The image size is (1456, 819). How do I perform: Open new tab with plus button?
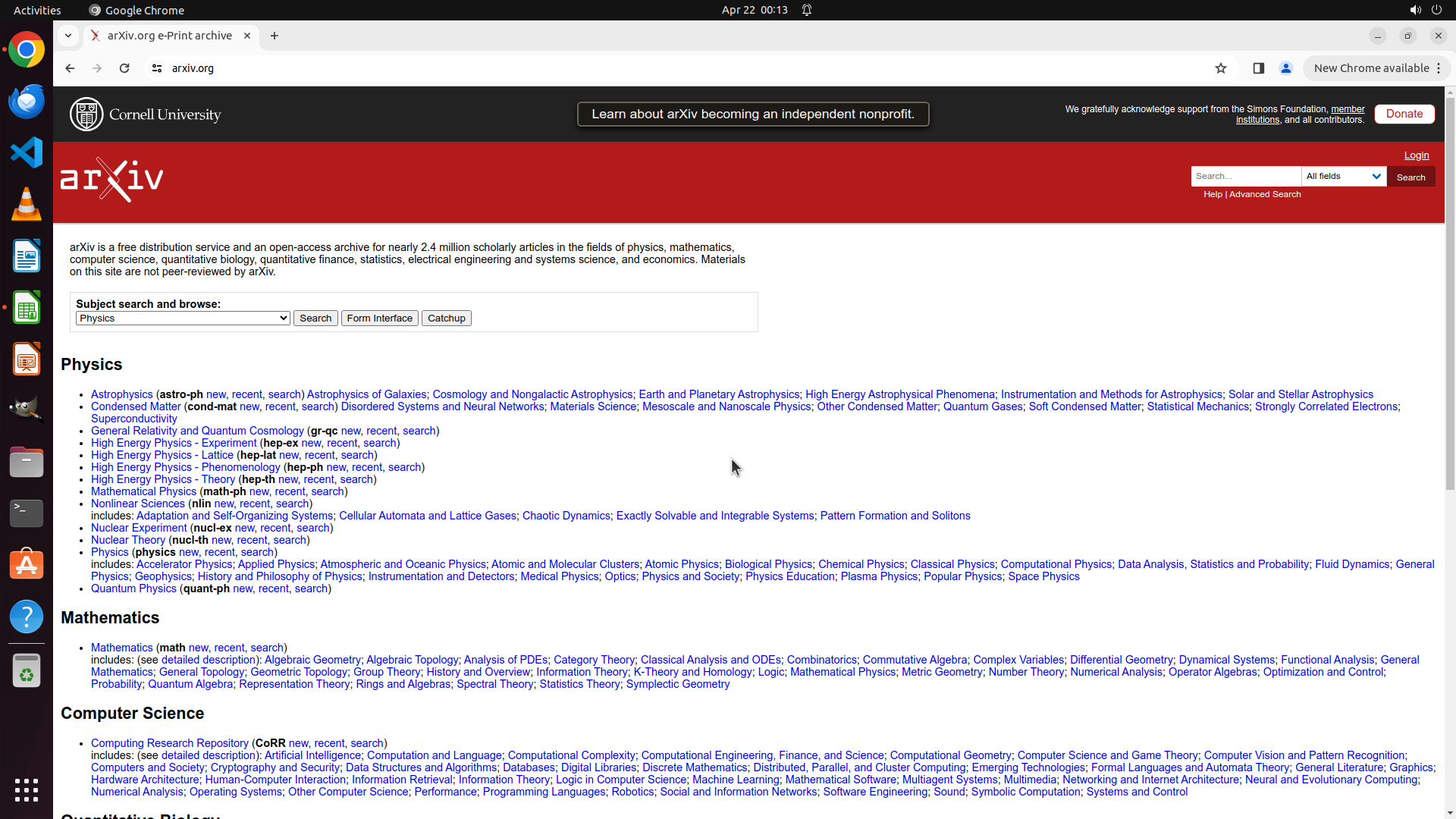[x=275, y=36]
